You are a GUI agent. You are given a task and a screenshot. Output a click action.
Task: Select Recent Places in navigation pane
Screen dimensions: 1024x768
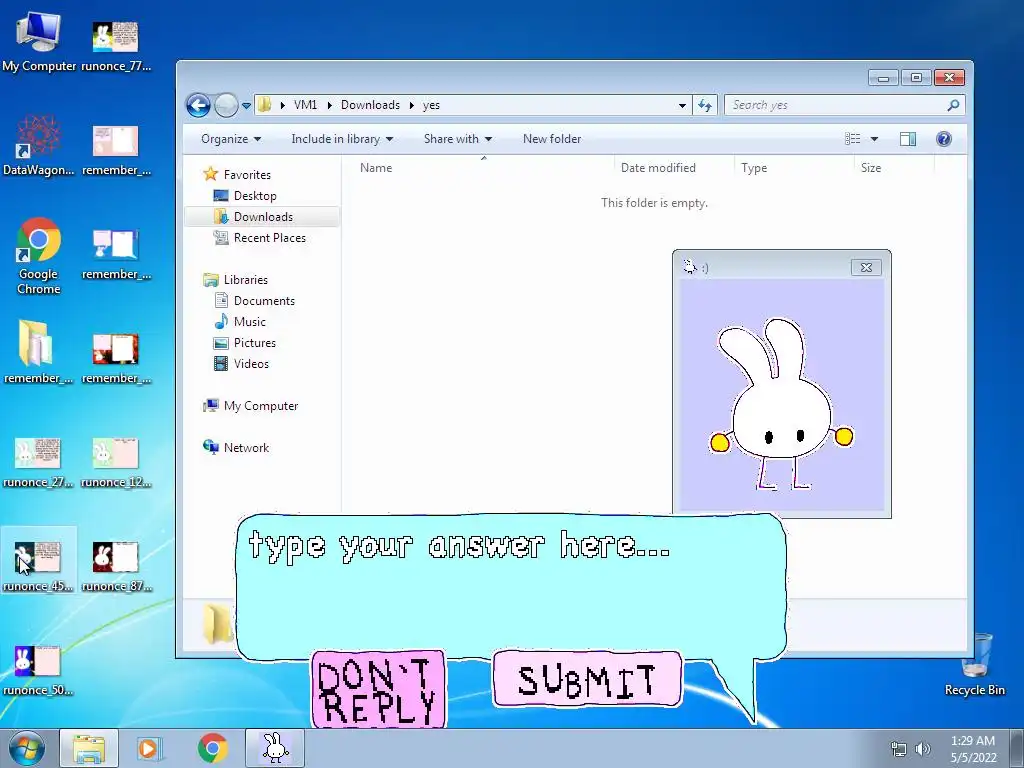(260, 238)
